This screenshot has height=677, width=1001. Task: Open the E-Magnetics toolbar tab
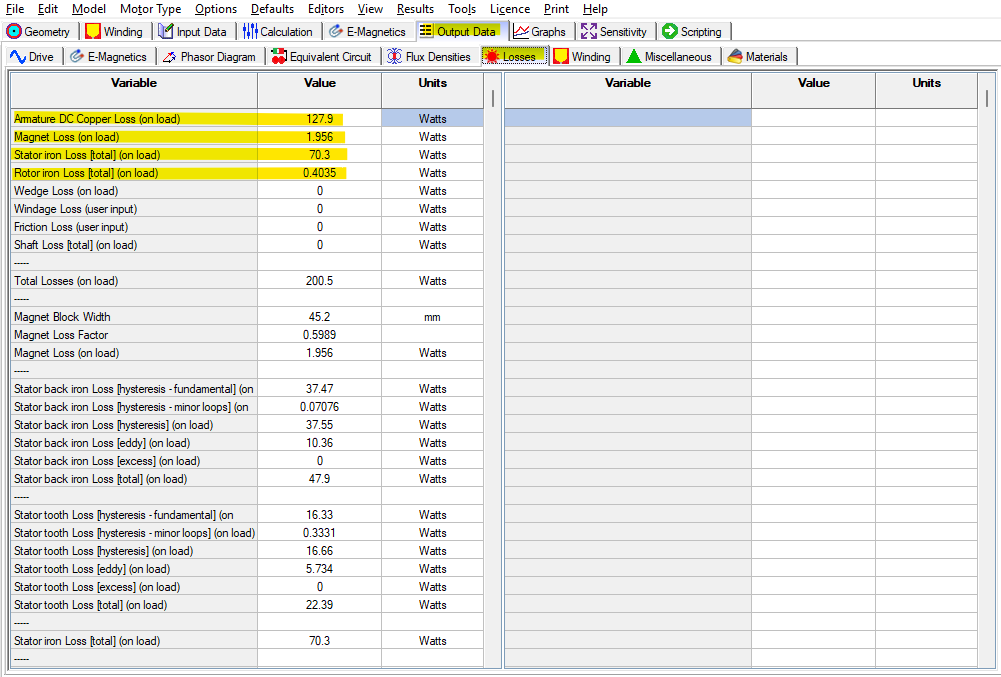[368, 31]
